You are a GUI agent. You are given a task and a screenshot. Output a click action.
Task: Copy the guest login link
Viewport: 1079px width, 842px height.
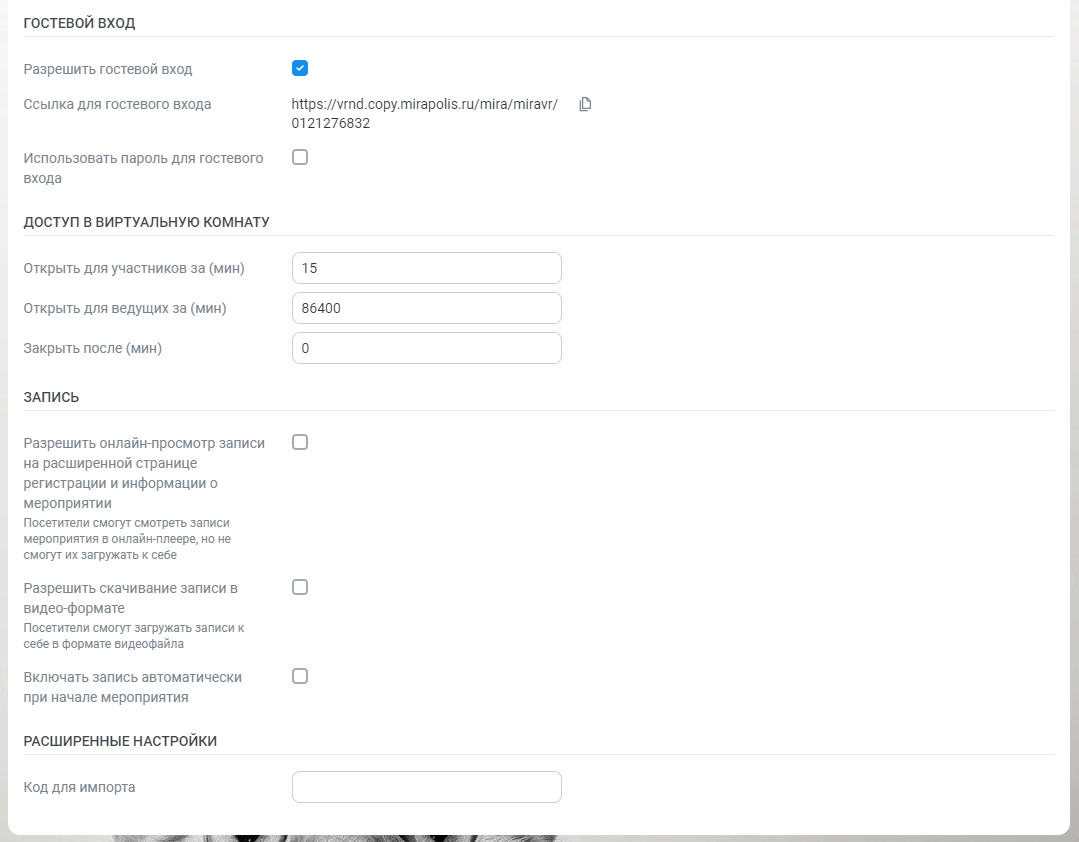pyautogui.click(x=585, y=104)
